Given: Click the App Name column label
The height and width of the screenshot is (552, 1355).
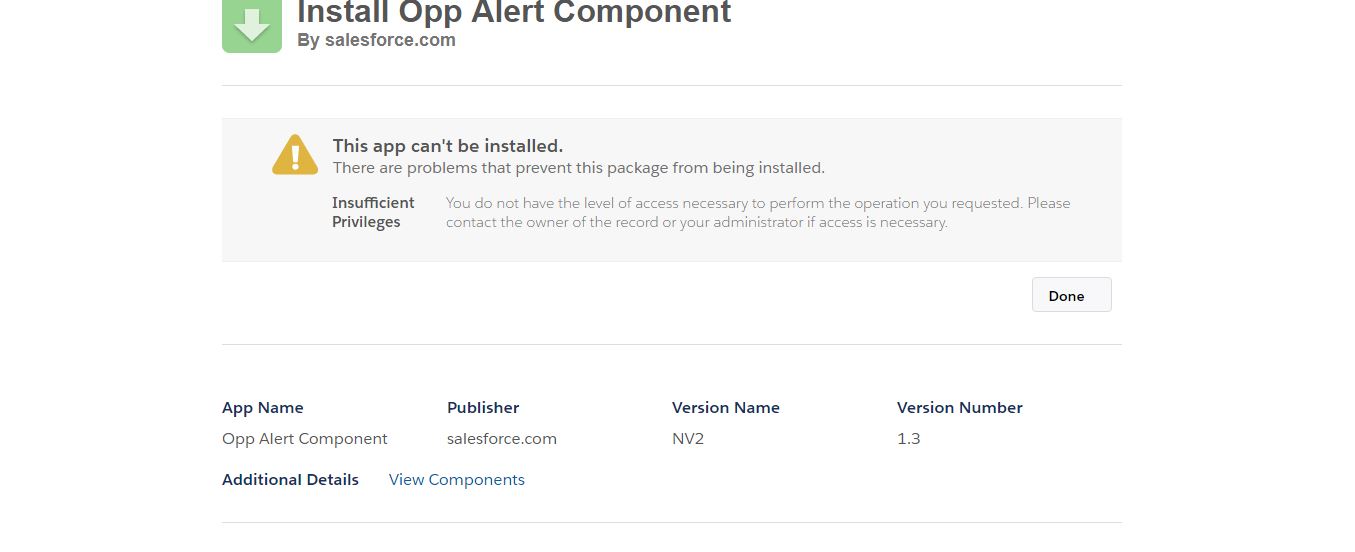Looking at the screenshot, I should pos(262,408).
